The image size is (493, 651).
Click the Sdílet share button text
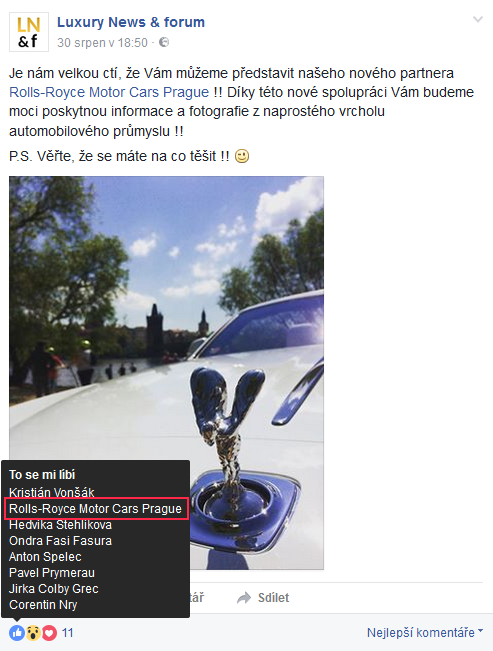coord(273,598)
